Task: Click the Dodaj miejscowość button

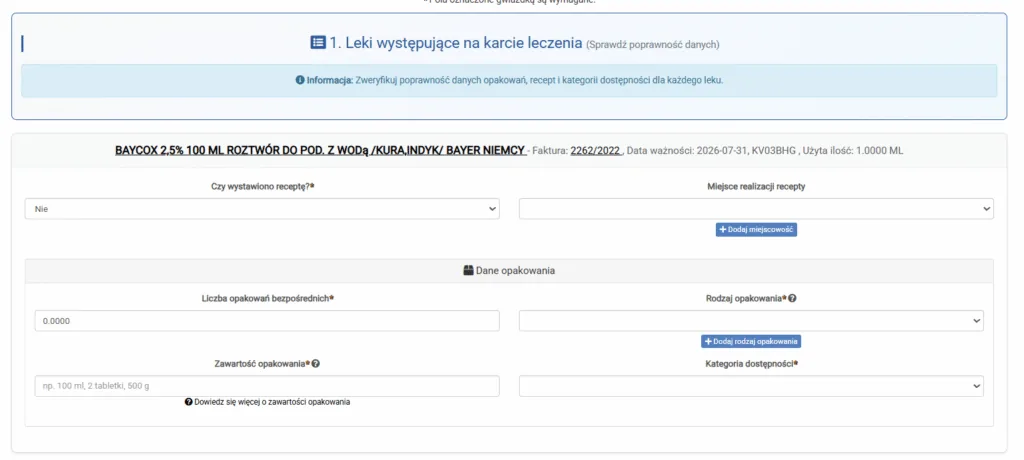Action: [x=756, y=230]
